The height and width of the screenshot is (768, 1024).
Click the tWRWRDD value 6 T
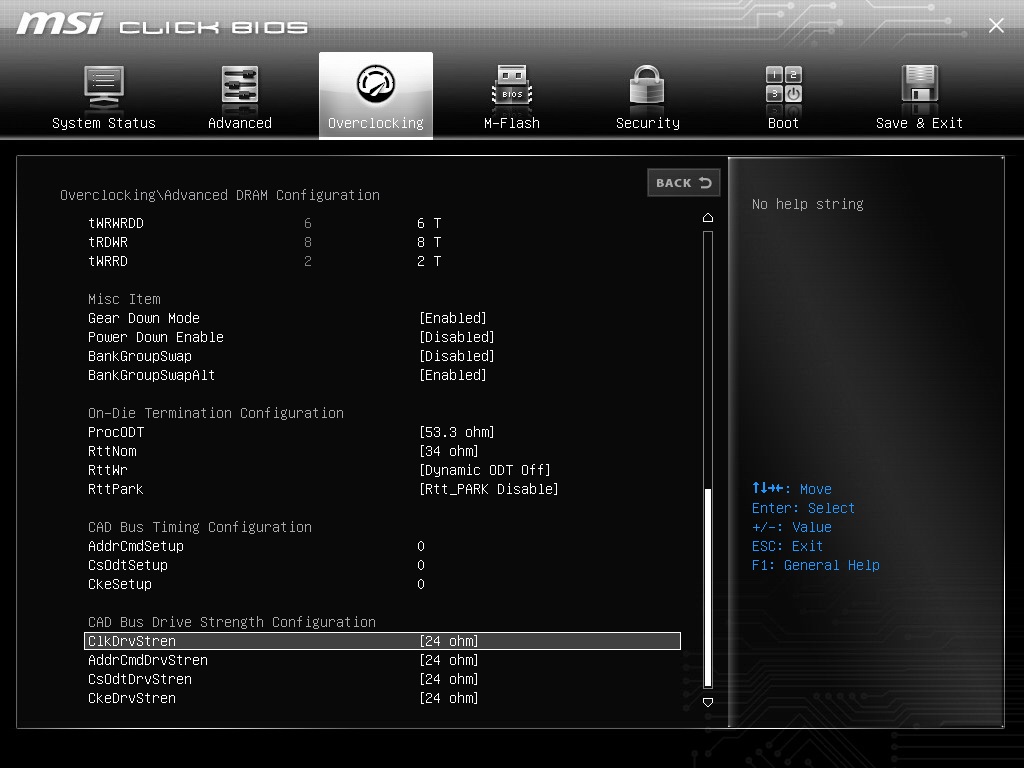pos(429,223)
